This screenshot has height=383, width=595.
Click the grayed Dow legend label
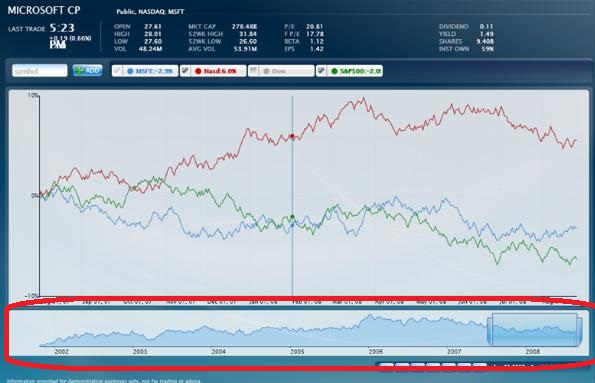279,71
